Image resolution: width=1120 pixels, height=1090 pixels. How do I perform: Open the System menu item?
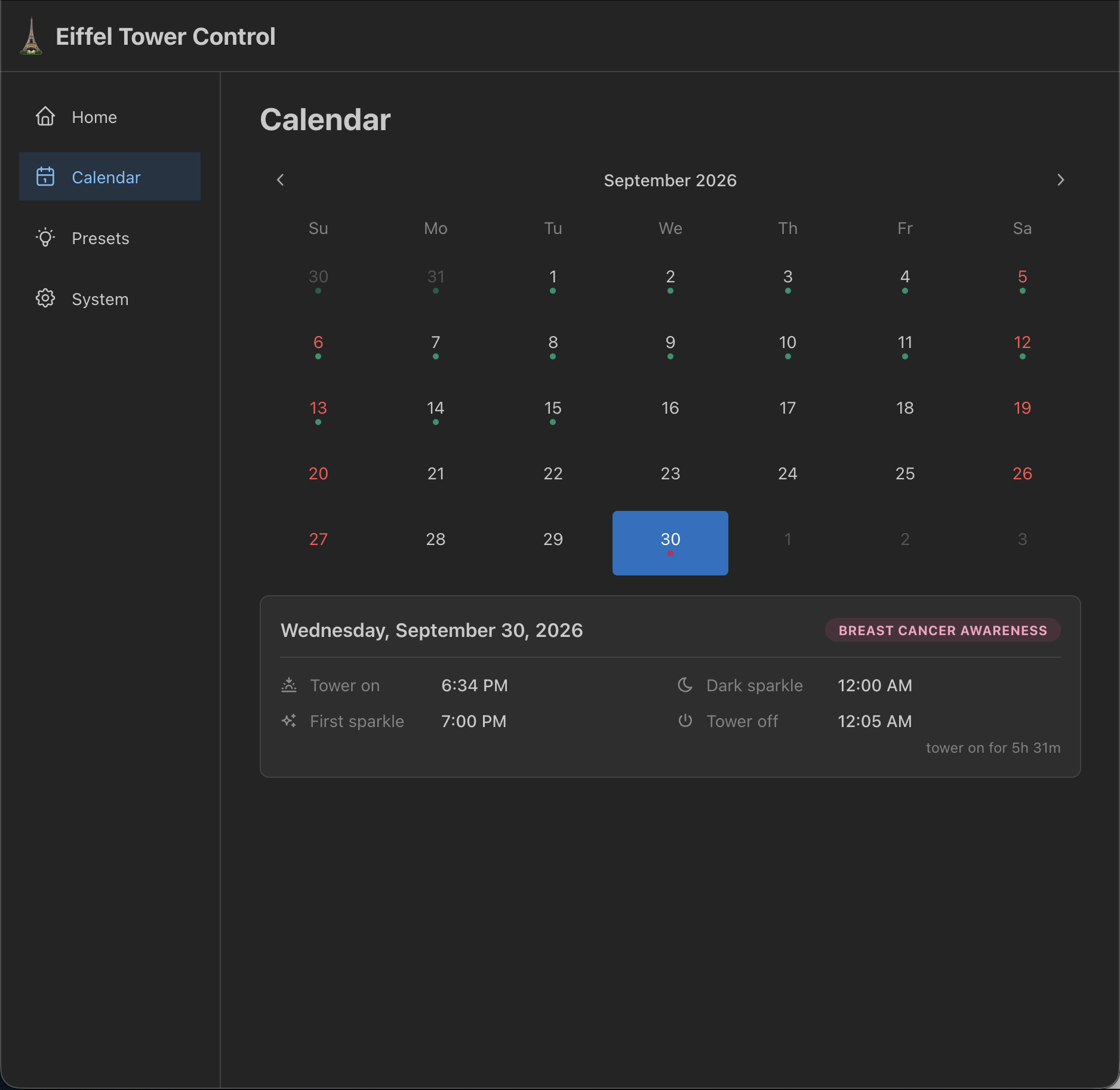coord(110,298)
